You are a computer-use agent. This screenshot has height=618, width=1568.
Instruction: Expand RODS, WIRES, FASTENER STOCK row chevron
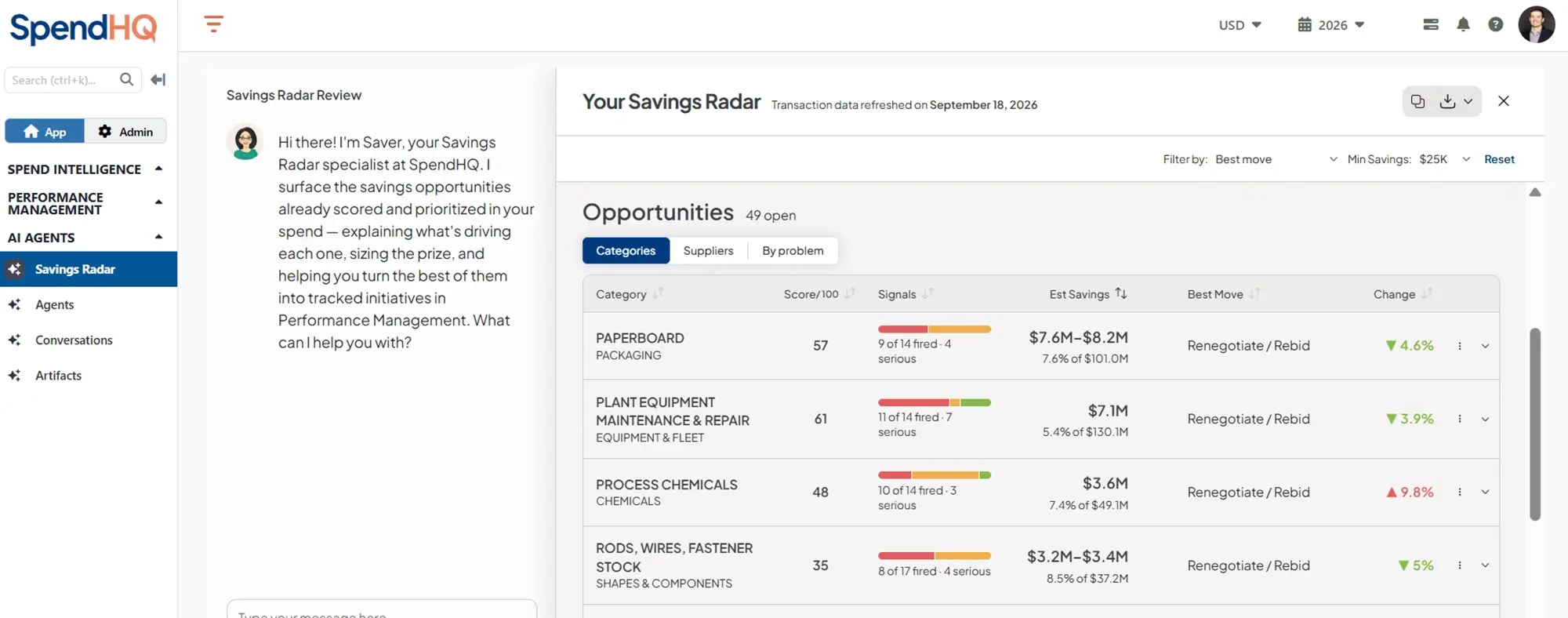(1485, 565)
